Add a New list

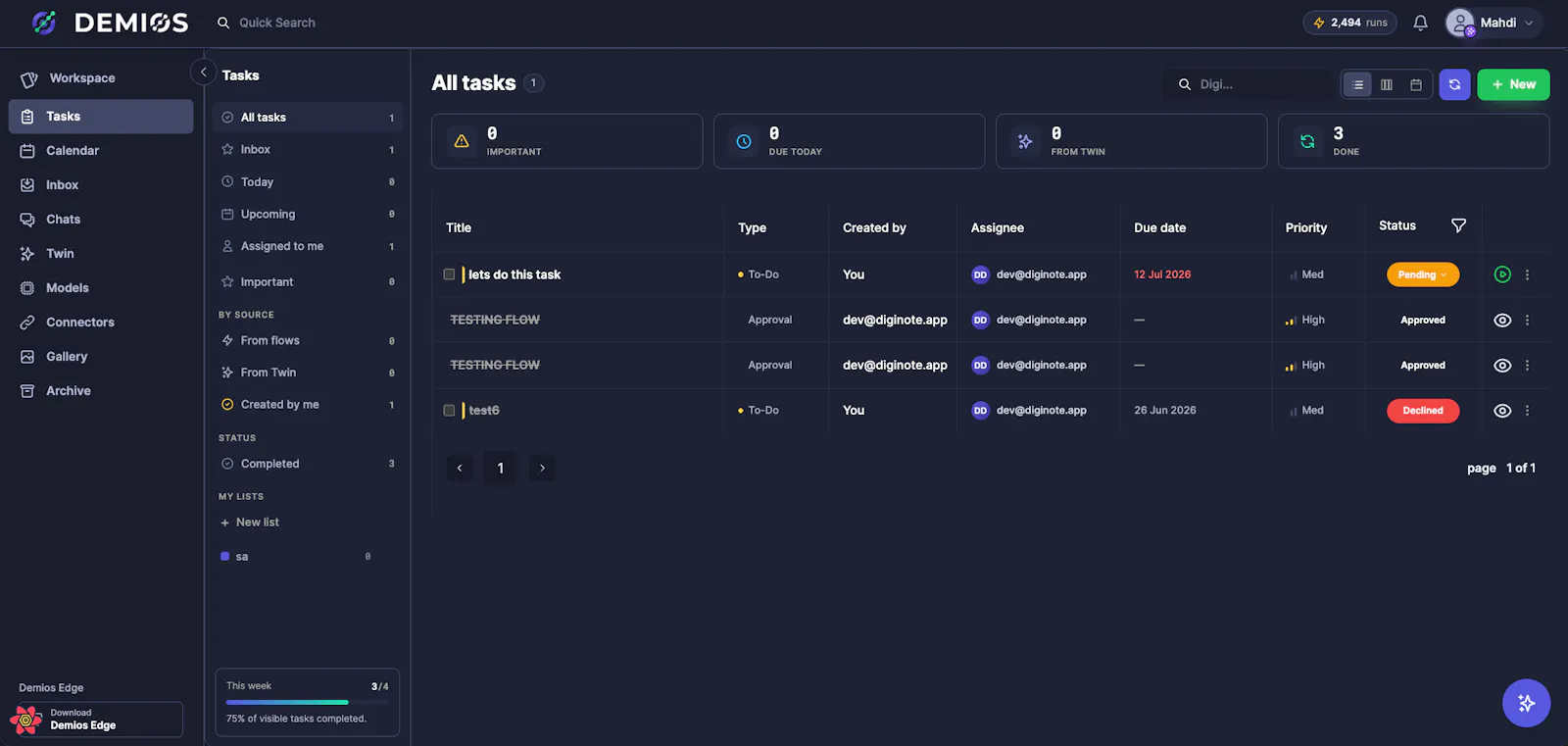tap(250, 522)
